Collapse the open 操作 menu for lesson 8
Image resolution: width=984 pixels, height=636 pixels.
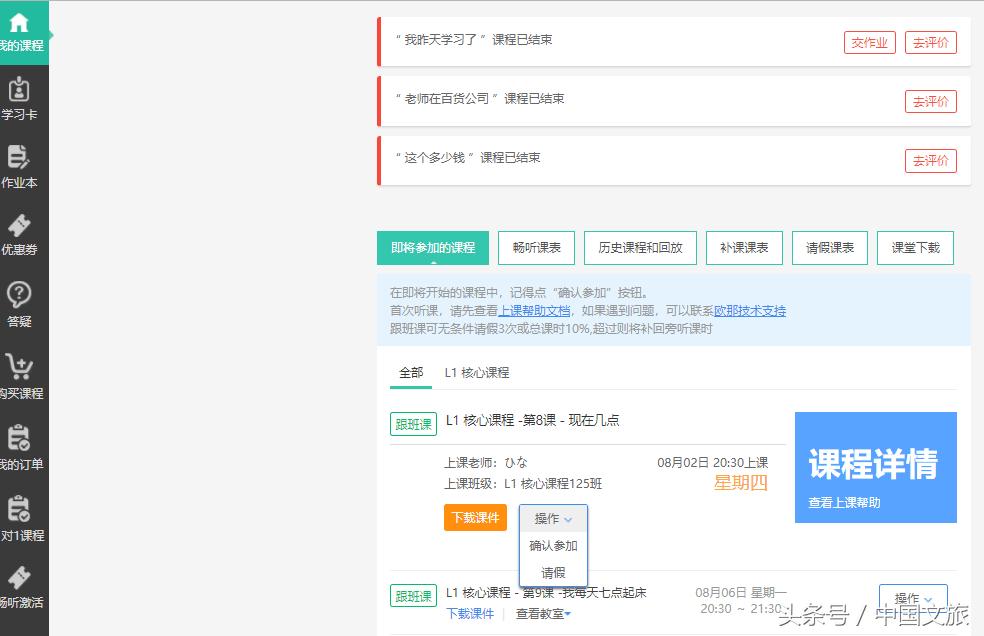click(552, 518)
